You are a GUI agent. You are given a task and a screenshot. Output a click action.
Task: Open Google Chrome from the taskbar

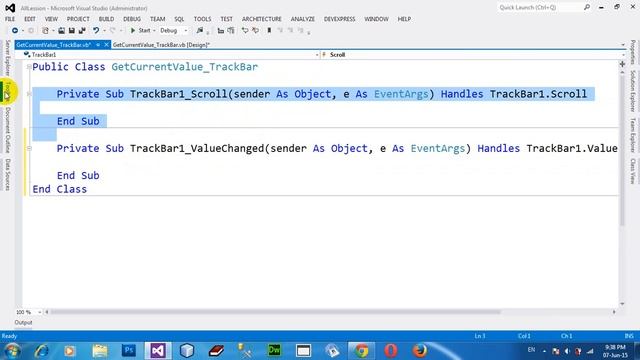(x=361, y=351)
